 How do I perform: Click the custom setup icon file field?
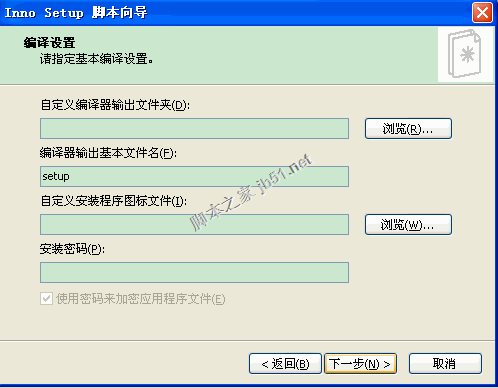click(194, 224)
